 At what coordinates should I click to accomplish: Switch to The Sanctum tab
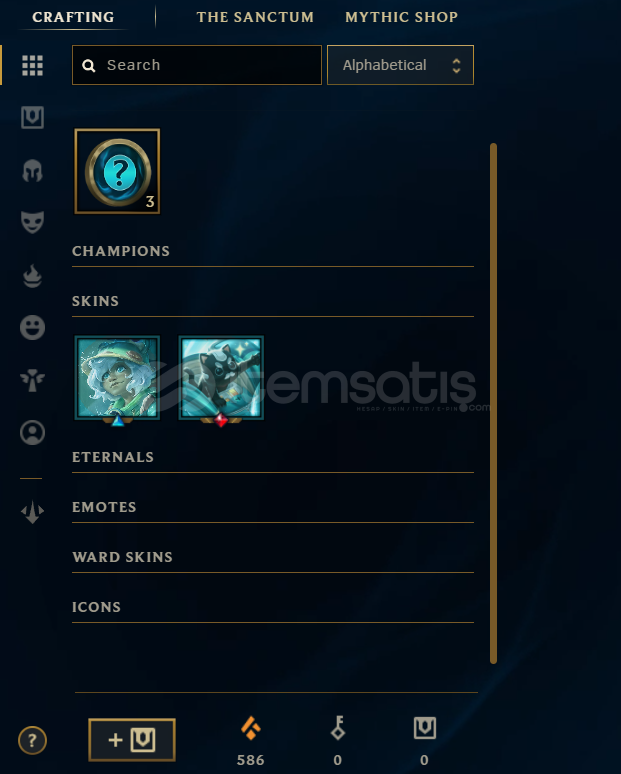point(255,17)
